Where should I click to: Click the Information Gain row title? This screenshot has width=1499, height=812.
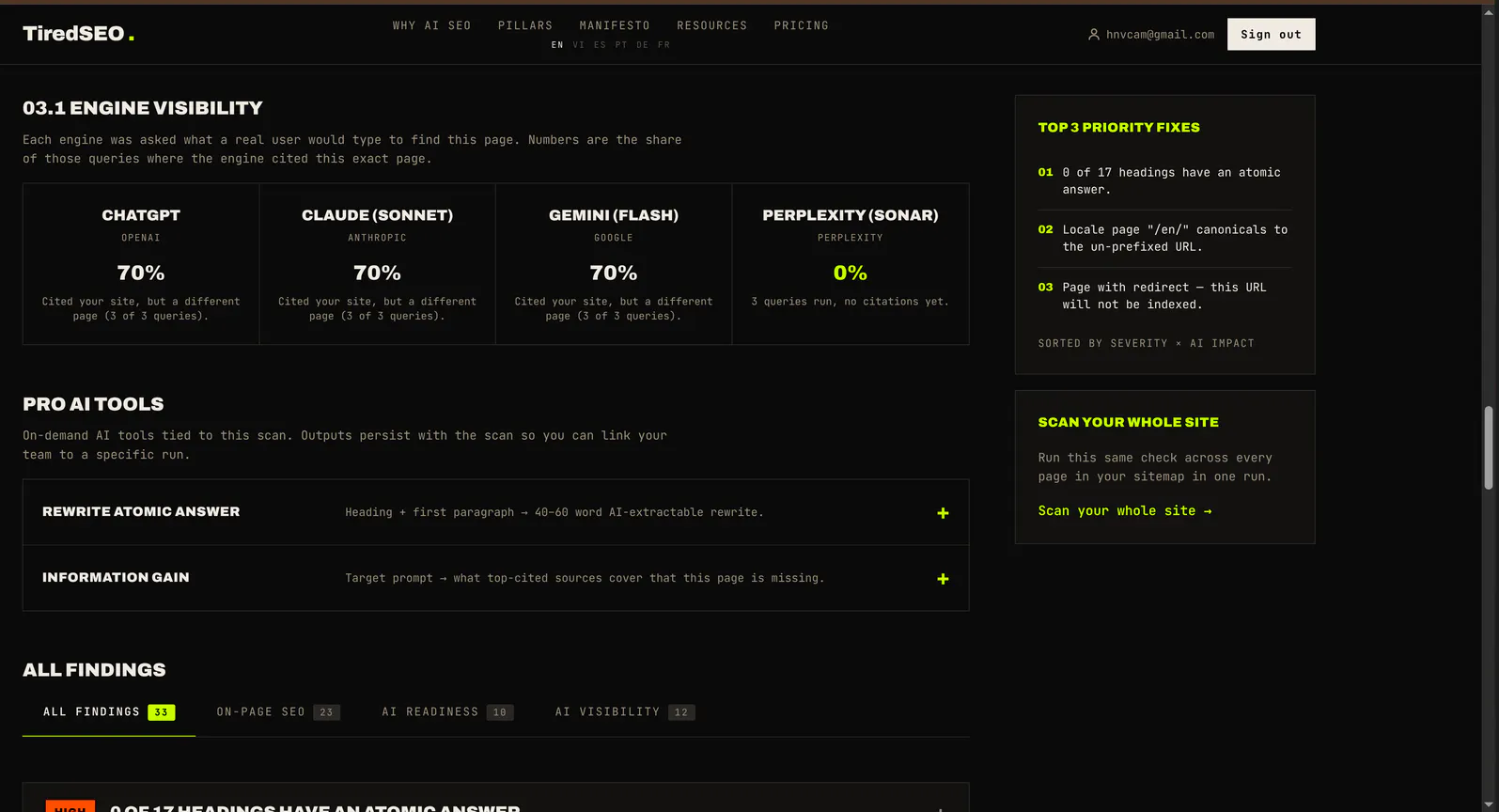(116, 578)
